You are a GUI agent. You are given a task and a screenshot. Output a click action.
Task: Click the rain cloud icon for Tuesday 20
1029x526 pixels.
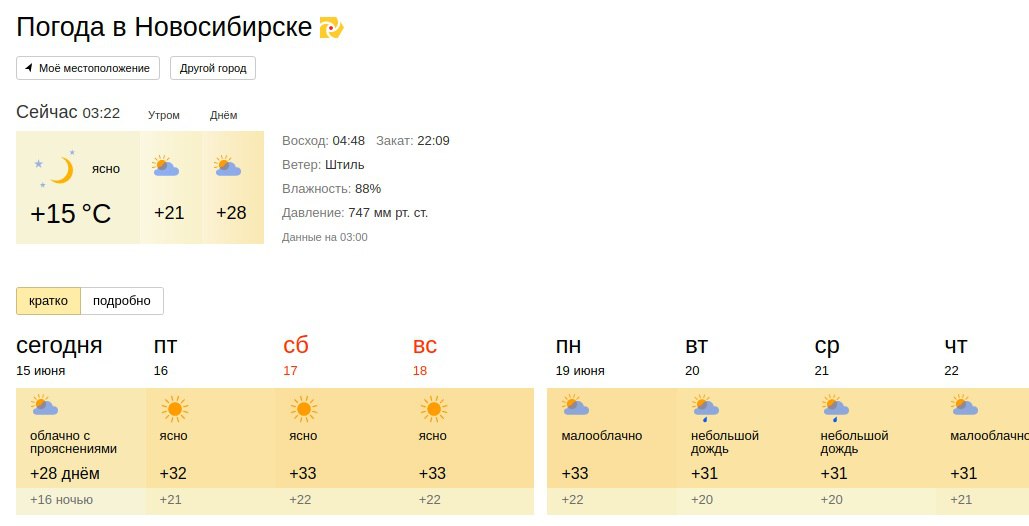click(705, 408)
